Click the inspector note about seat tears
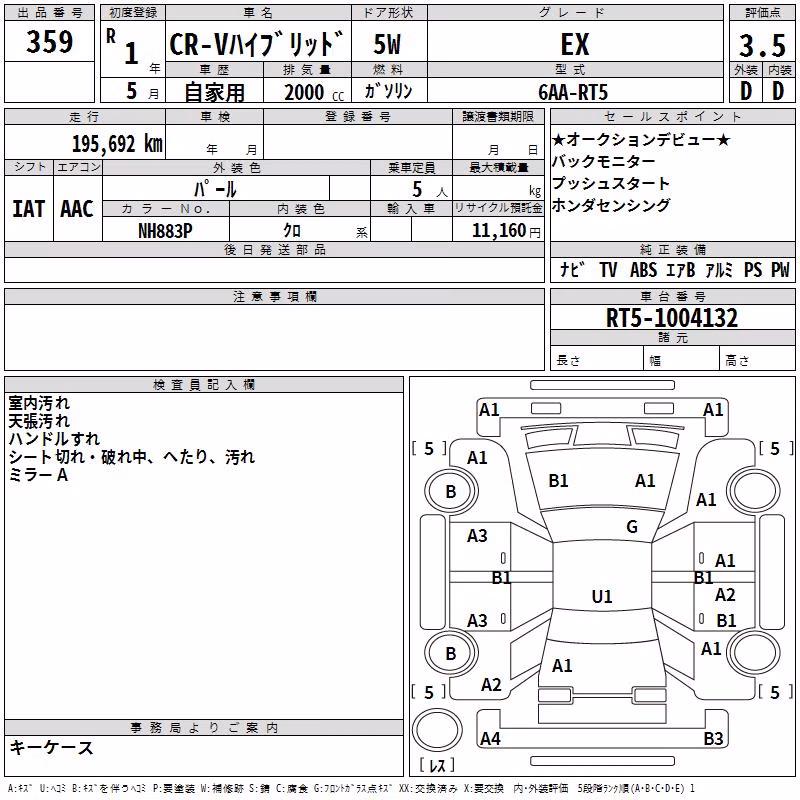800x800 pixels. 132,457
